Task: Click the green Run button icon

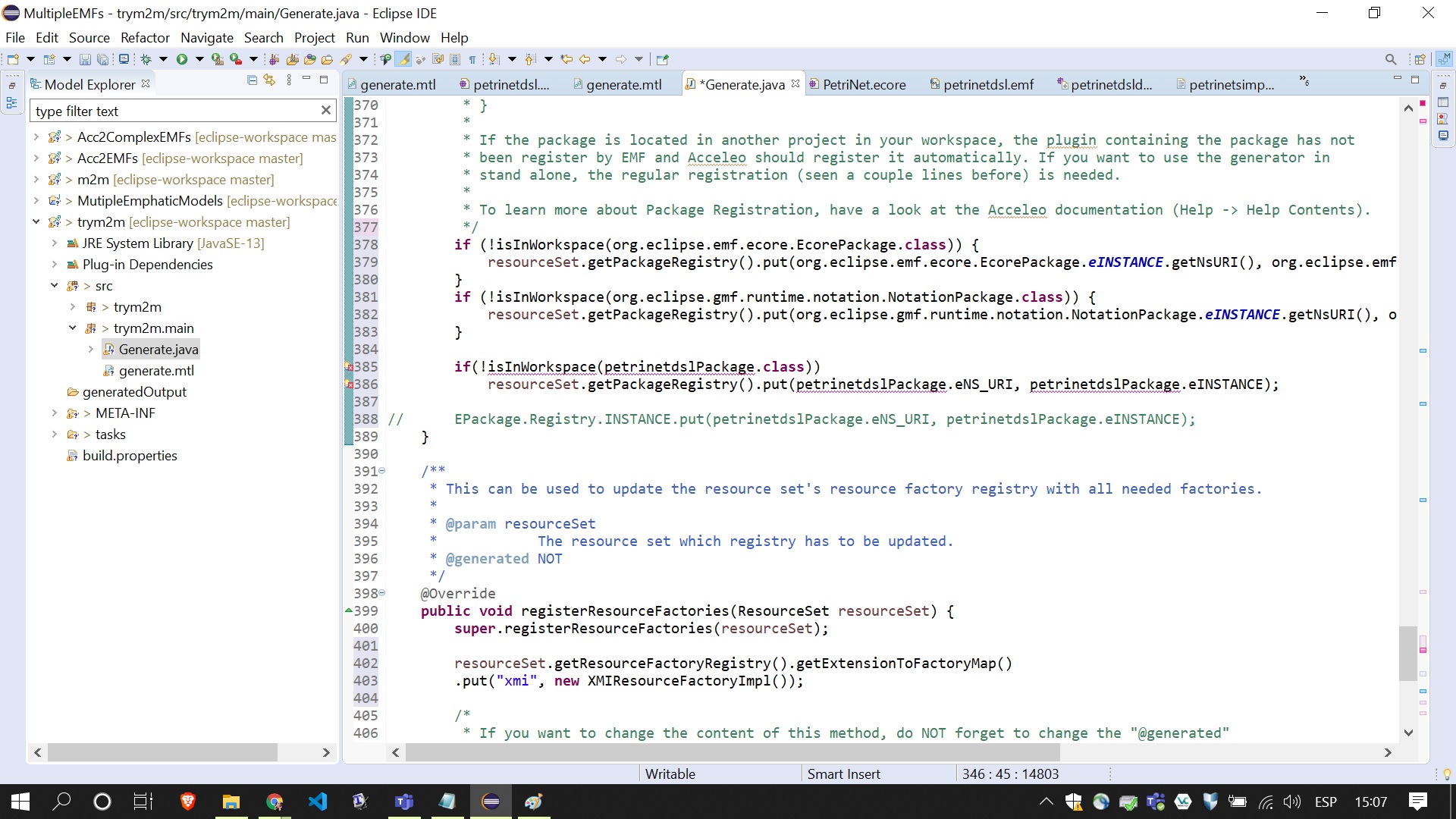Action: (182, 59)
